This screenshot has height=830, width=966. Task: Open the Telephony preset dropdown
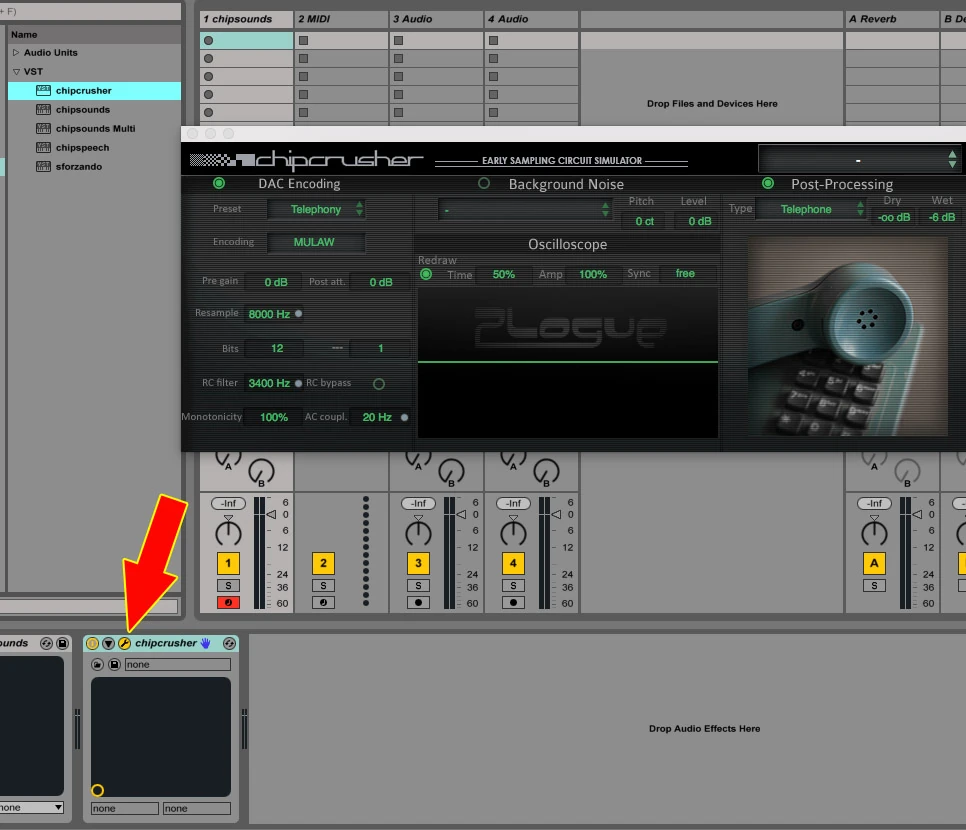point(317,209)
